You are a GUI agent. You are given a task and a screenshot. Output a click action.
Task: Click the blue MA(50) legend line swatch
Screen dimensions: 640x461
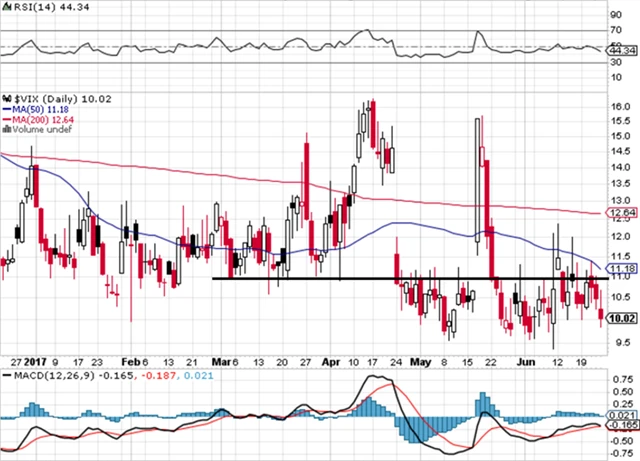pos(8,108)
